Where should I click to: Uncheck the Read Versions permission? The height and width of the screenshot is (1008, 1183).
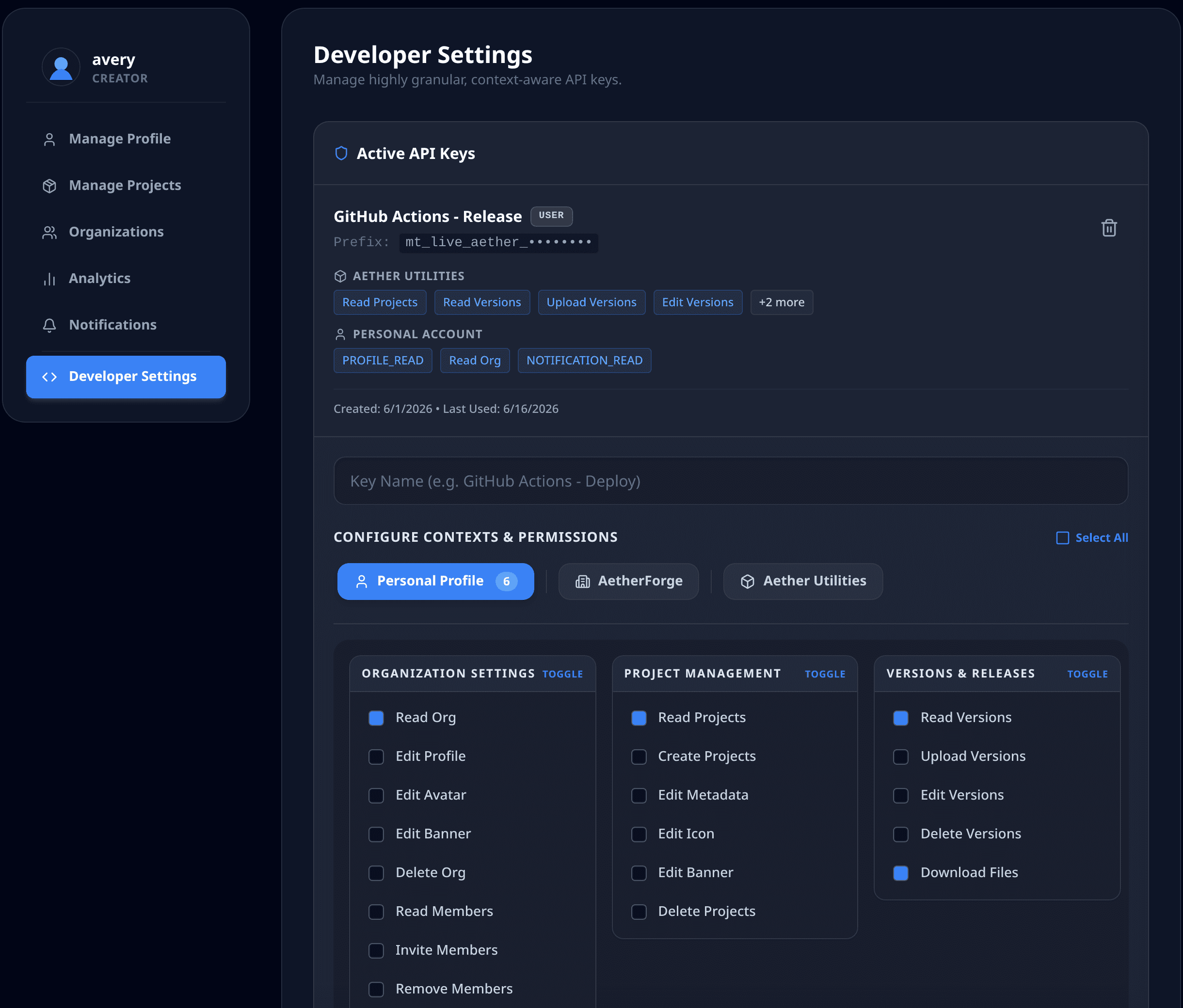901,717
